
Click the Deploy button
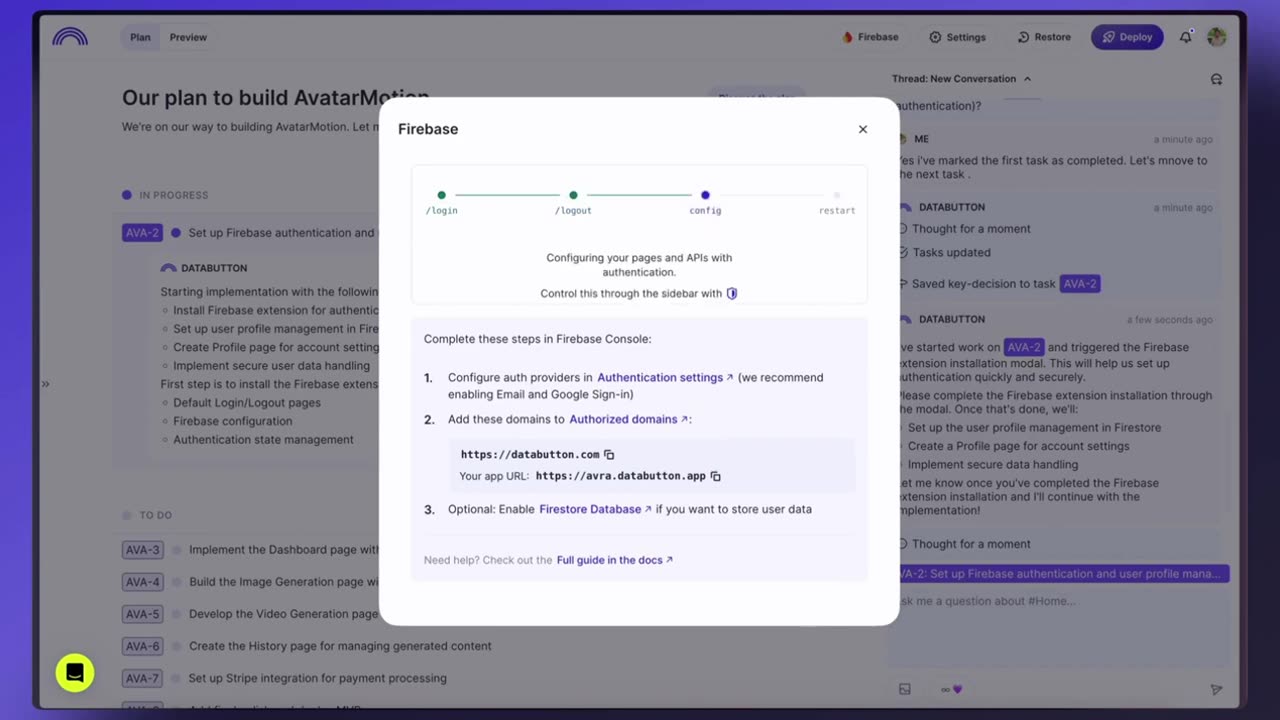1127,37
